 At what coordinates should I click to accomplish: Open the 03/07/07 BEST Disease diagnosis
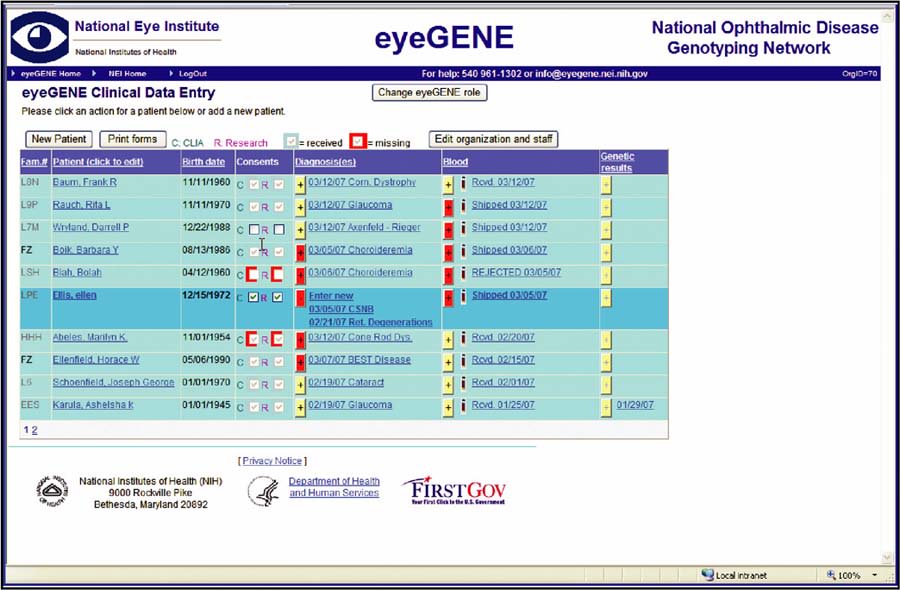pos(359,360)
